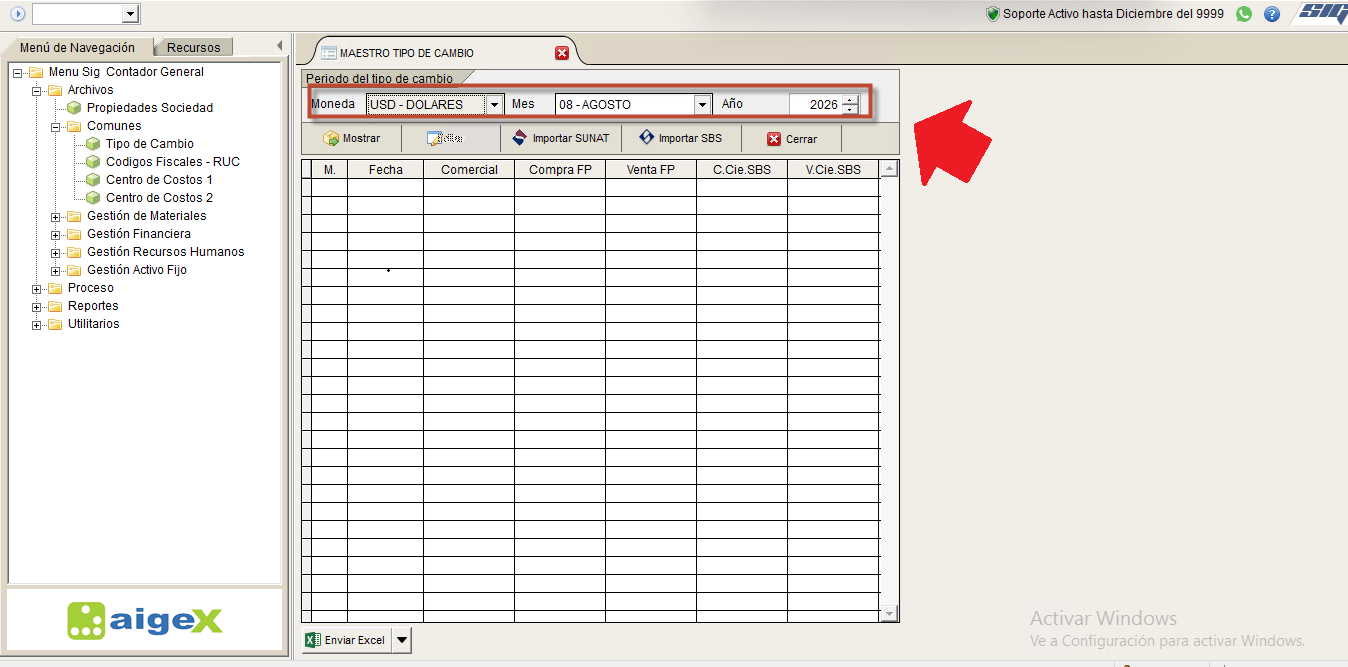Click the green shield support status icon

[992, 14]
